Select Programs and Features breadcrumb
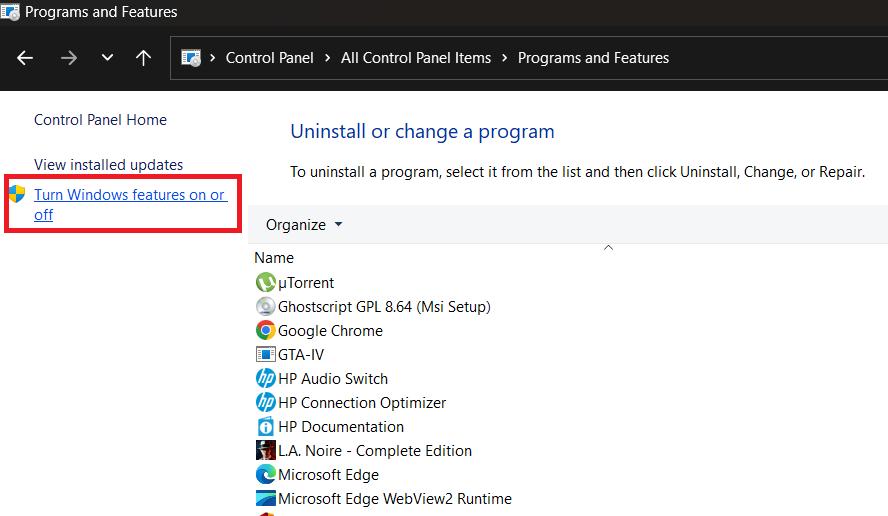888x516 pixels. pos(593,58)
